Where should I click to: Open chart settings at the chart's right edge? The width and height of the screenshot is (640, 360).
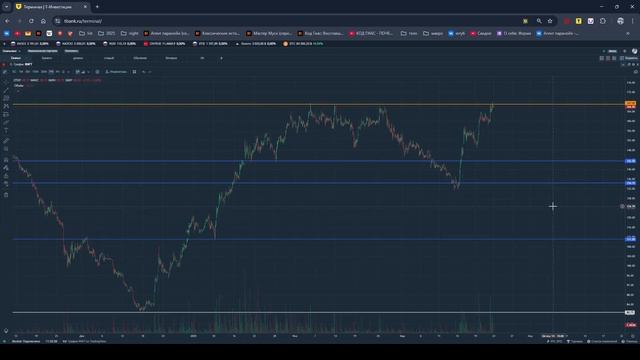coord(636,72)
